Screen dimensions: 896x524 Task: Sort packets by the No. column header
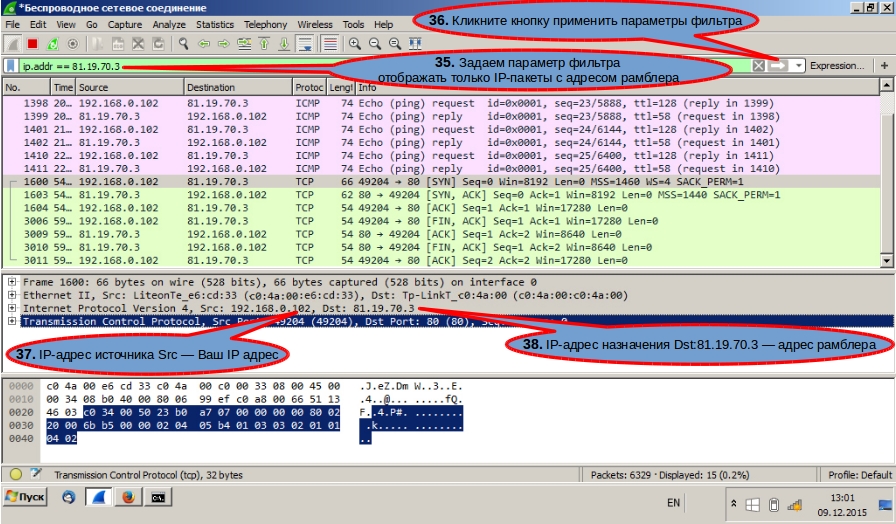[x=26, y=87]
